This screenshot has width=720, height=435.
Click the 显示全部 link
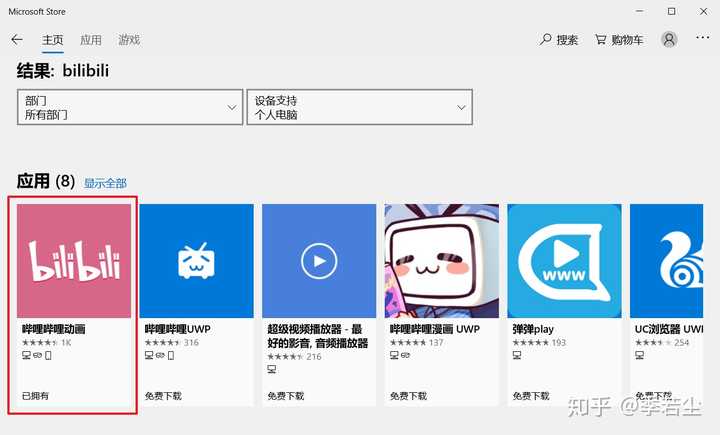click(x=105, y=183)
